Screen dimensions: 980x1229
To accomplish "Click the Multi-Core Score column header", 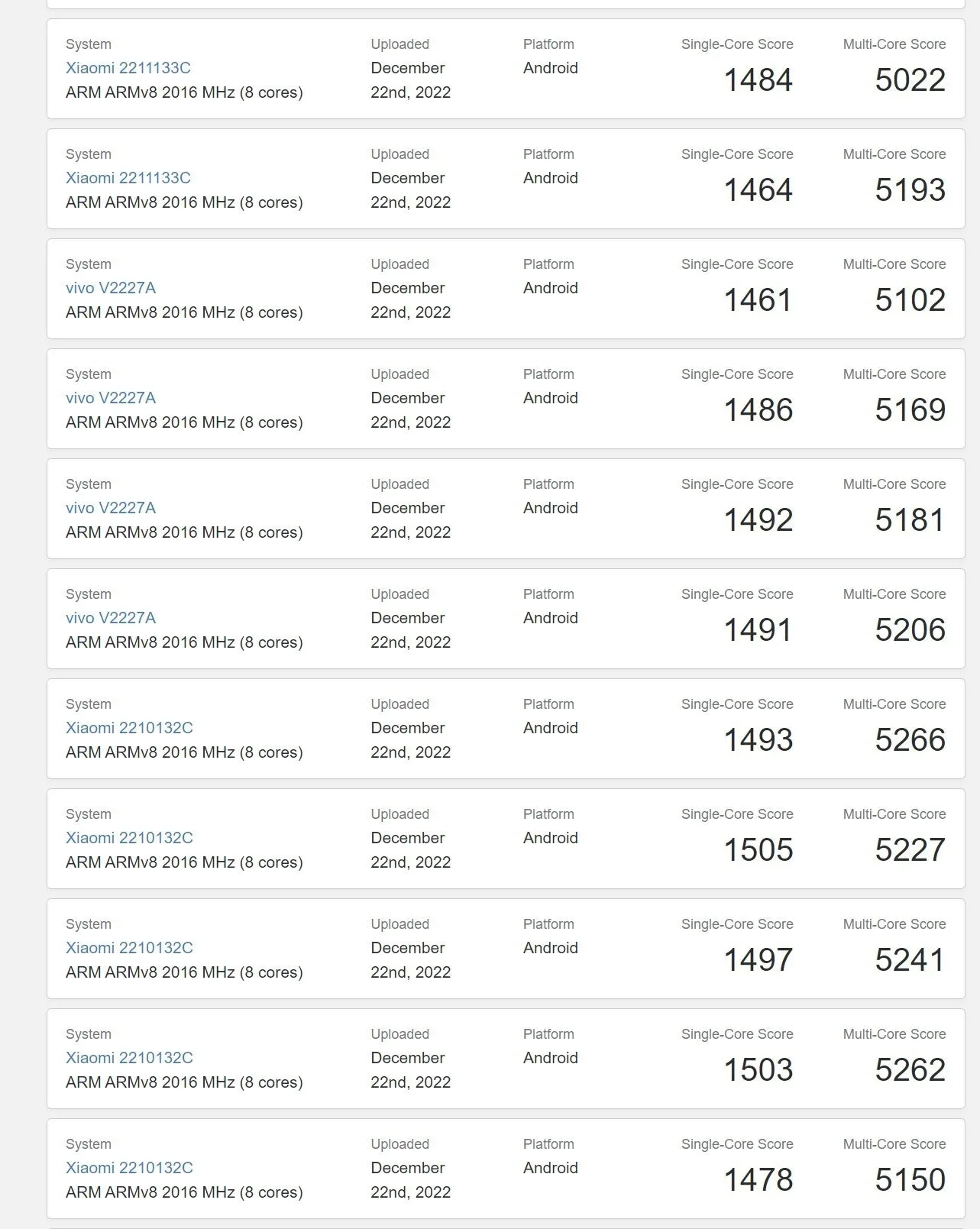I will click(x=894, y=44).
